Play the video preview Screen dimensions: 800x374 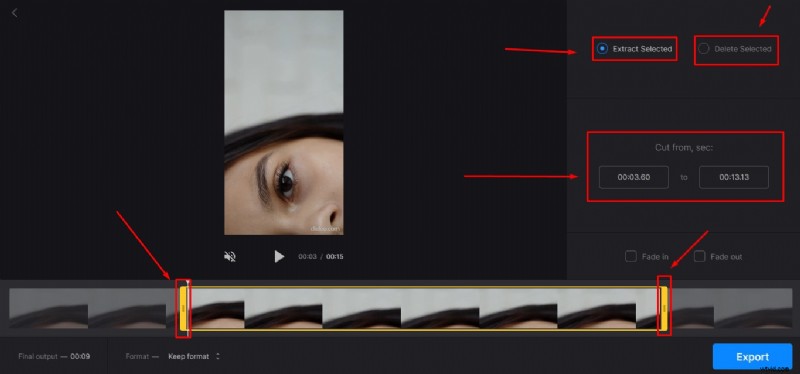(x=279, y=256)
